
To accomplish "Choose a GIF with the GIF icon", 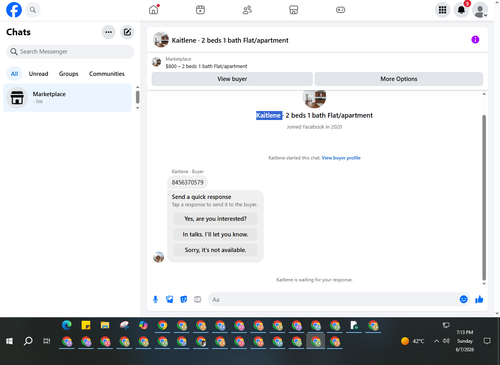I will (x=198, y=299).
